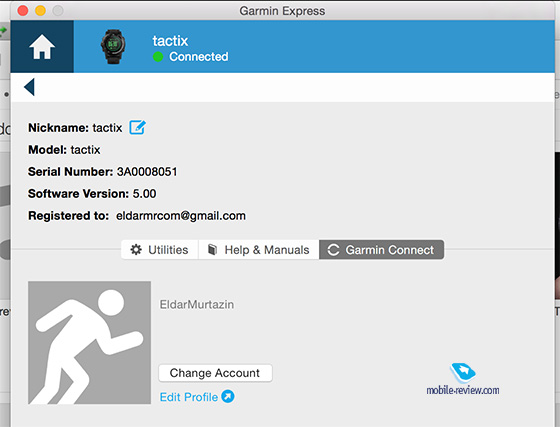Click the green Connected status indicator

[x=158, y=57]
